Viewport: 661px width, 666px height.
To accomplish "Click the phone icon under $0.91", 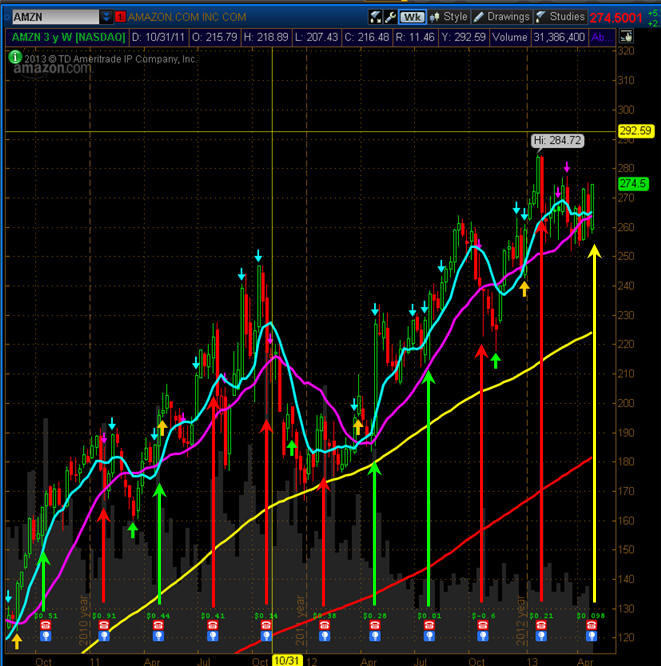I will click(104, 625).
